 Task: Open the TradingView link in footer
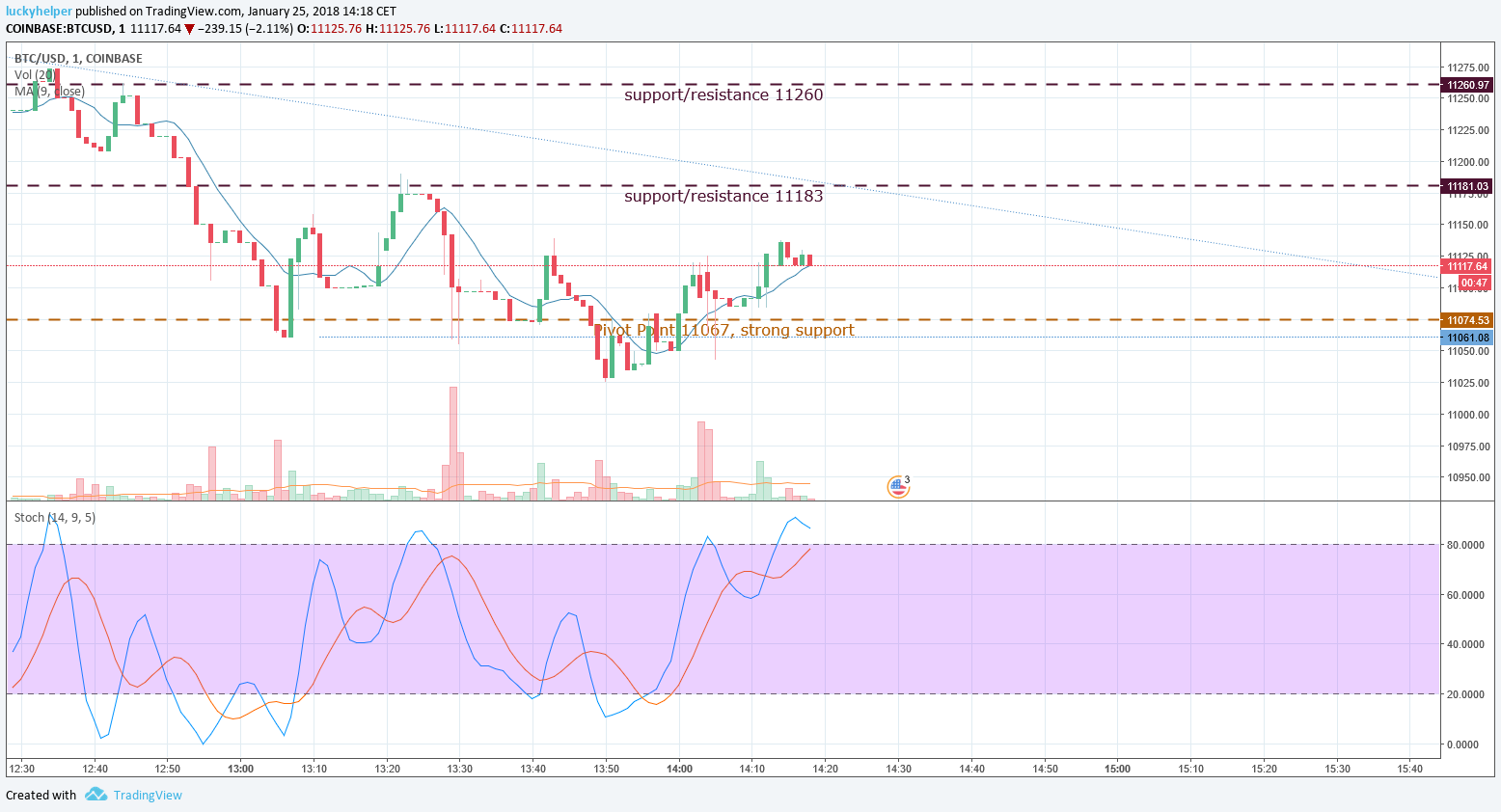click(148, 796)
